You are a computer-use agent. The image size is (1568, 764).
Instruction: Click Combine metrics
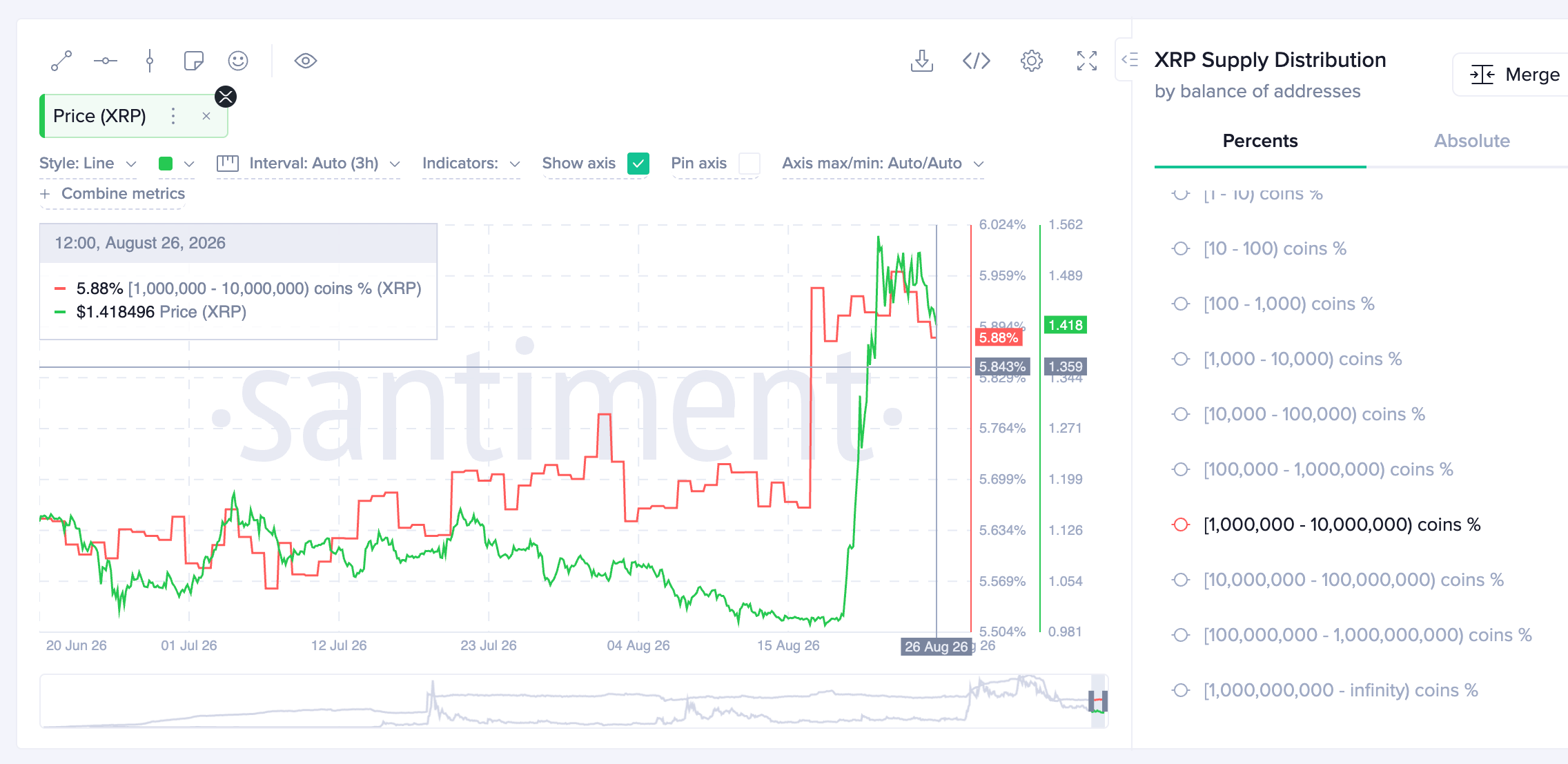coord(112,194)
